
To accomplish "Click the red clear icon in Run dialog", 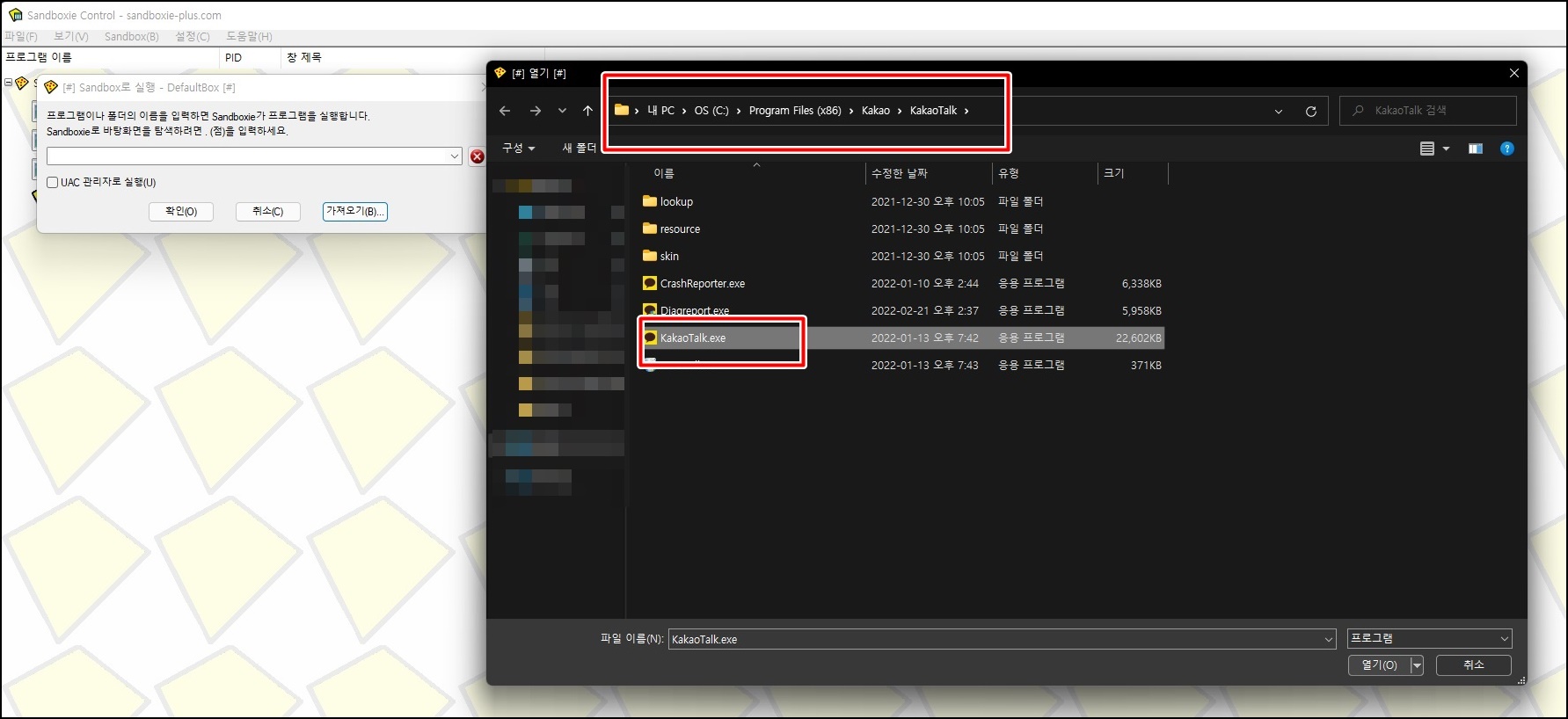I will click(x=477, y=156).
